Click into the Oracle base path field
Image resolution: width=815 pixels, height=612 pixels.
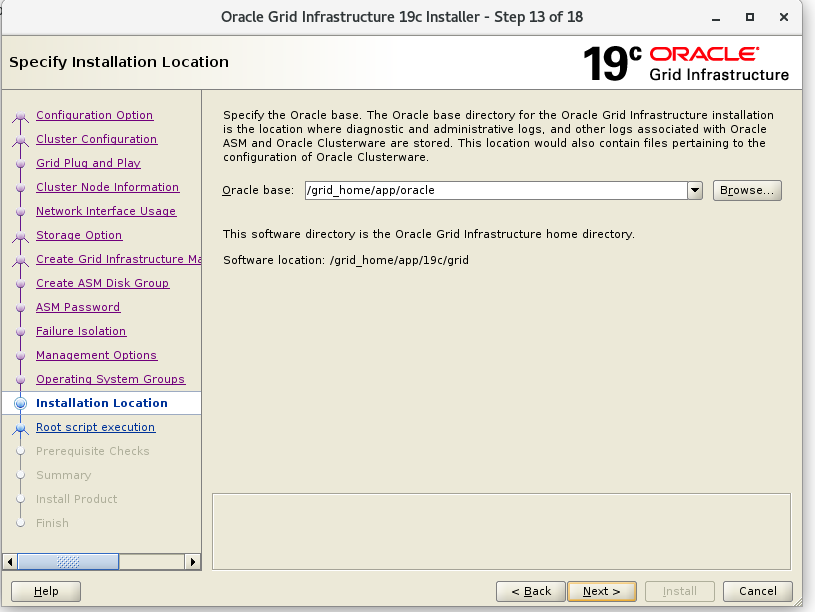(x=496, y=190)
